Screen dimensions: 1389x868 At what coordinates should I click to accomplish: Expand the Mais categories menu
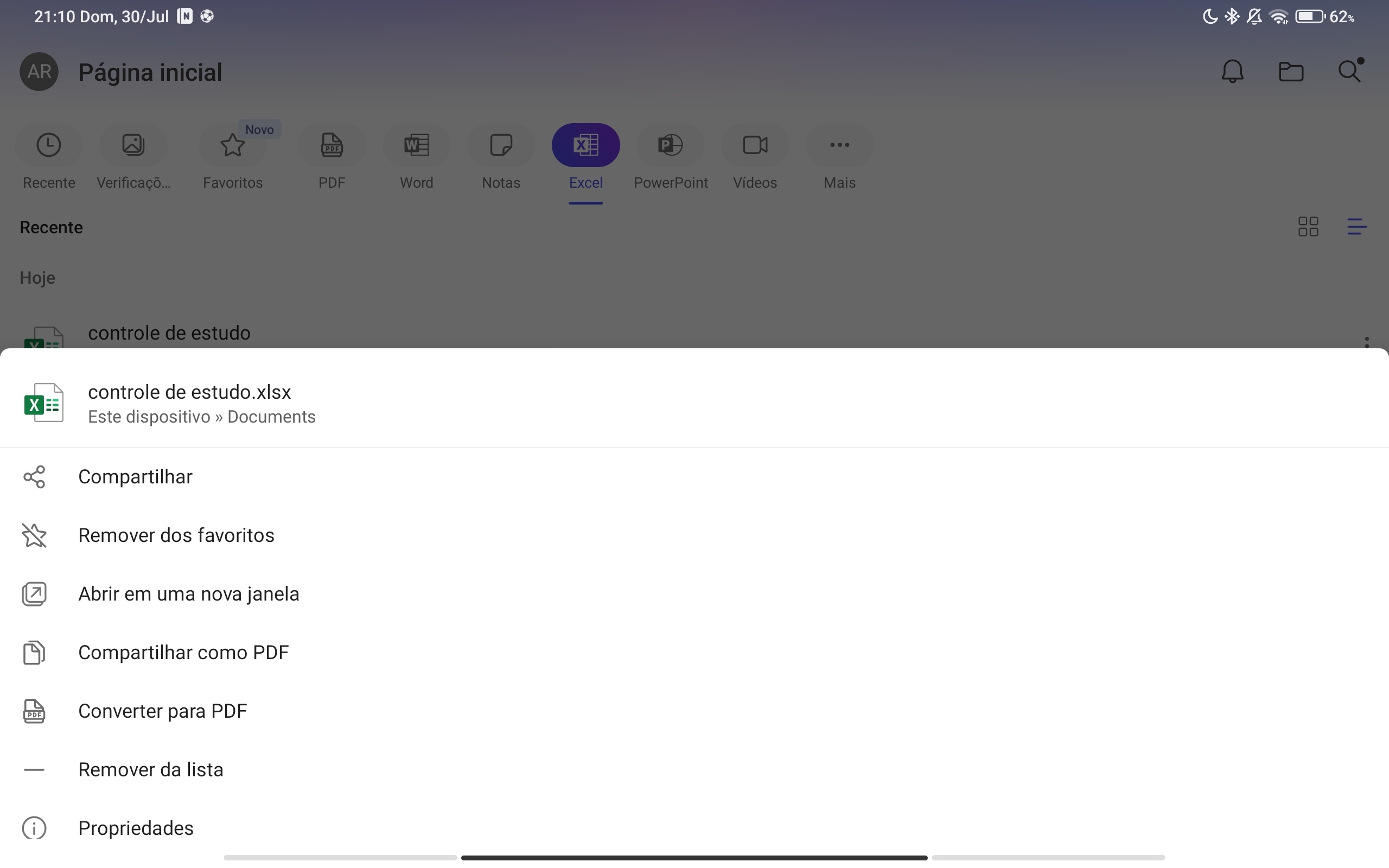(x=839, y=156)
